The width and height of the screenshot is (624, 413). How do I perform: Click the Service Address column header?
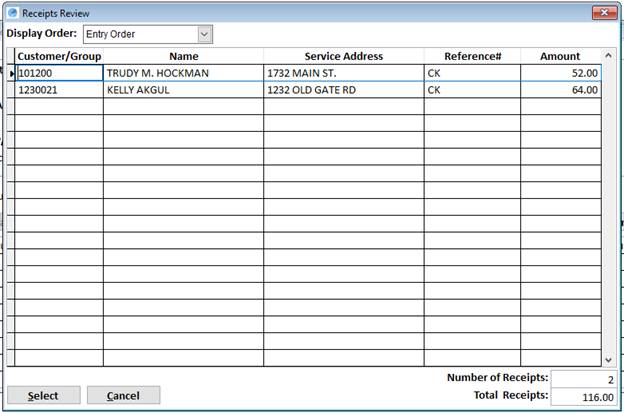click(343, 56)
